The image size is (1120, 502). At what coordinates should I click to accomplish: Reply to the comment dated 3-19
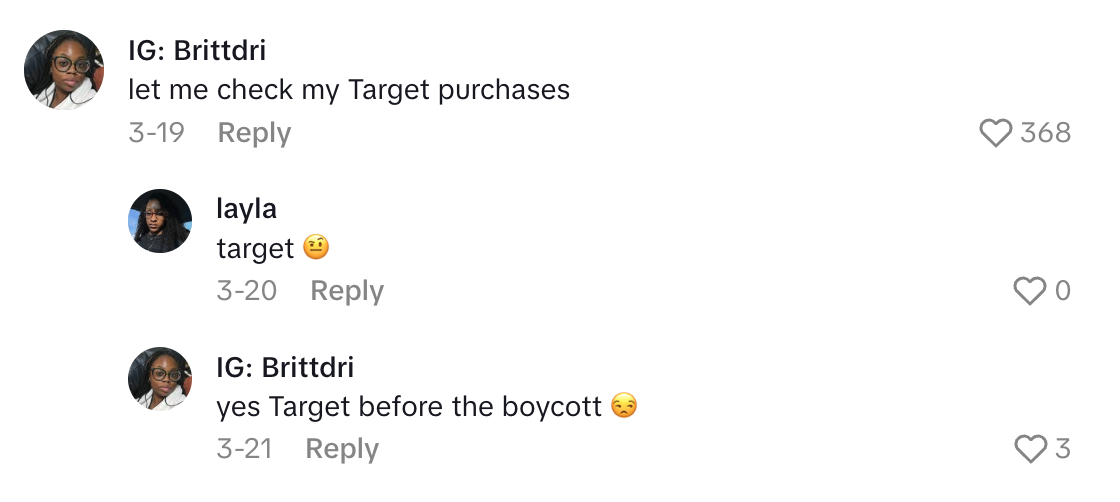(254, 133)
